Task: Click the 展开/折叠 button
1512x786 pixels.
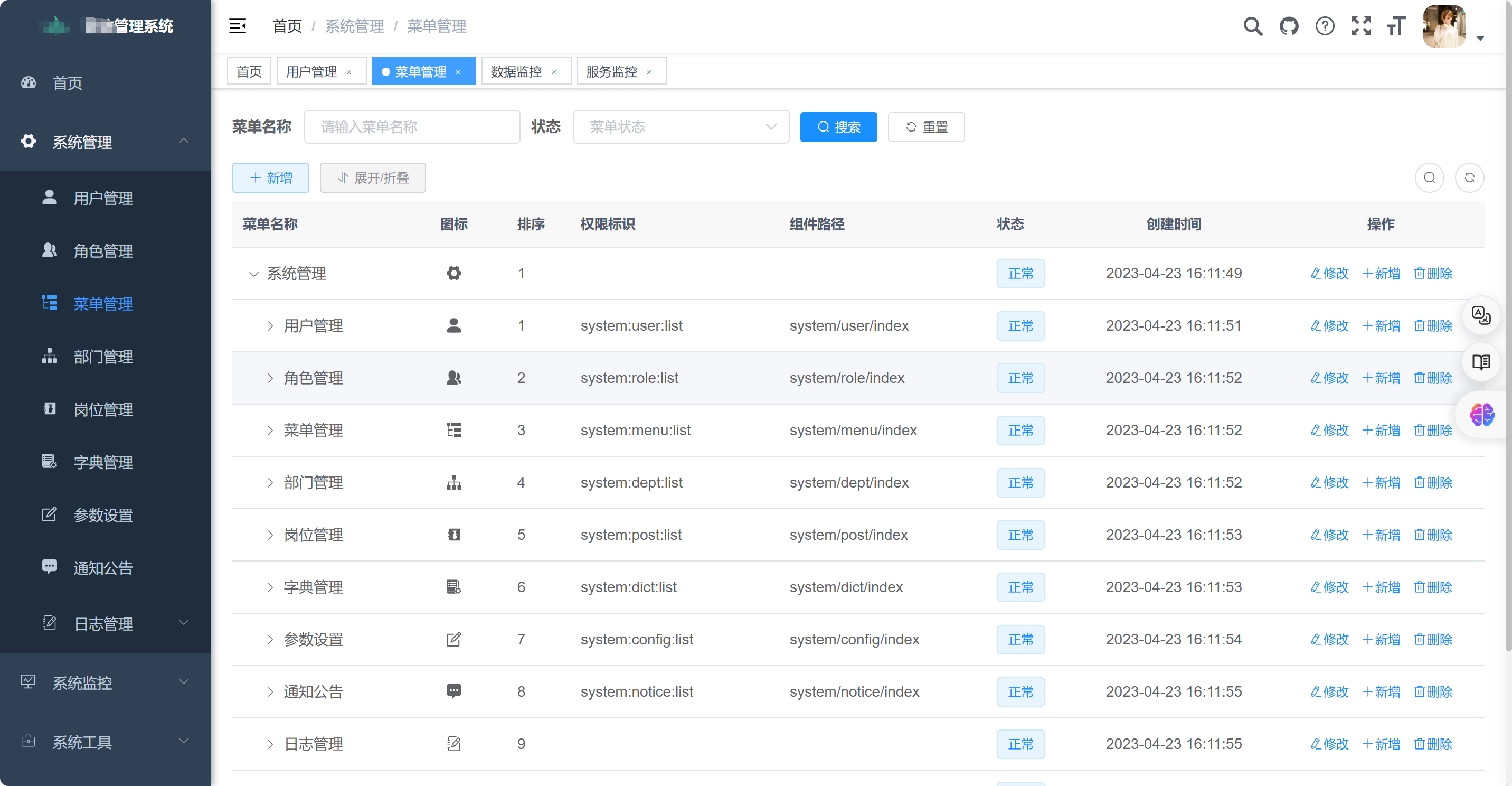Action: pos(373,177)
